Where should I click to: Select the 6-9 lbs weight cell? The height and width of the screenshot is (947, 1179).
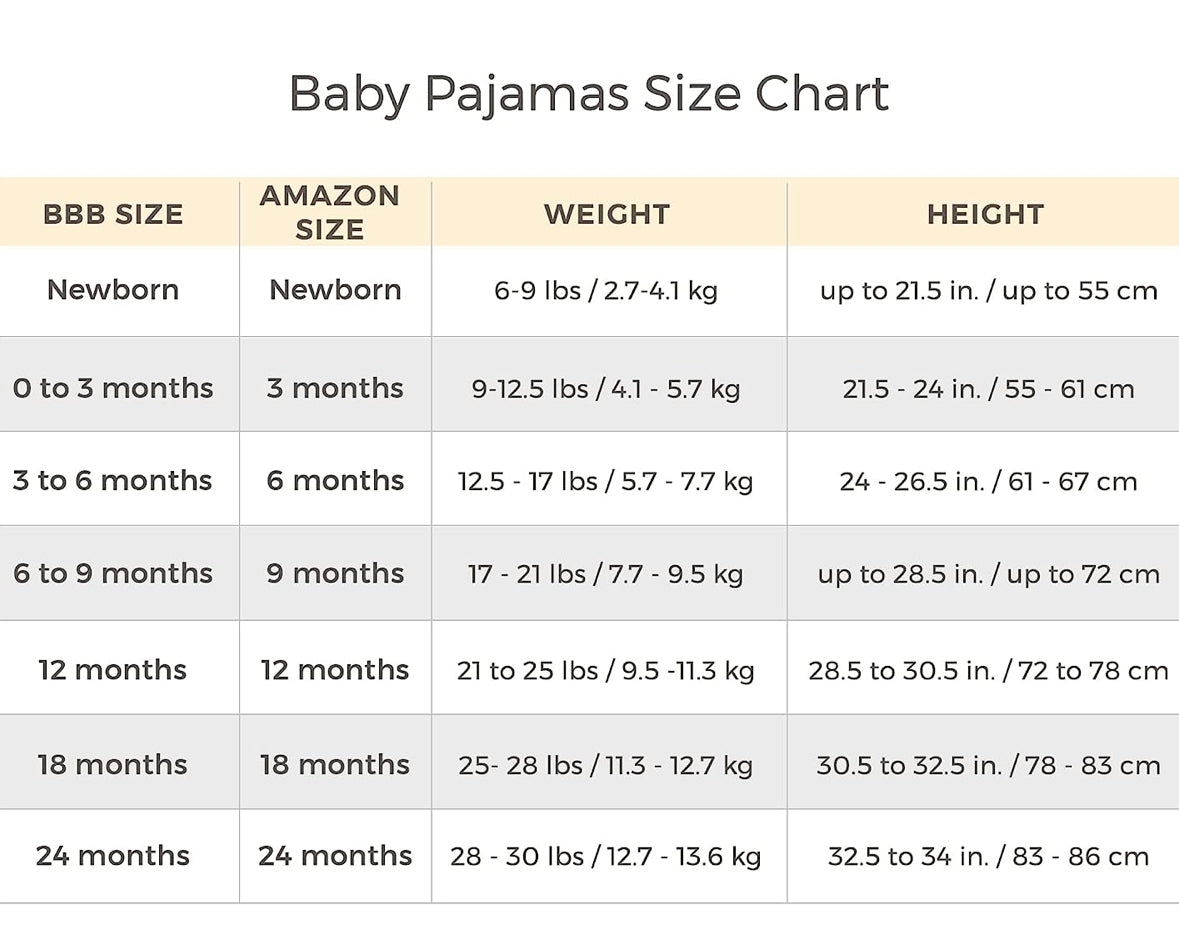606,291
